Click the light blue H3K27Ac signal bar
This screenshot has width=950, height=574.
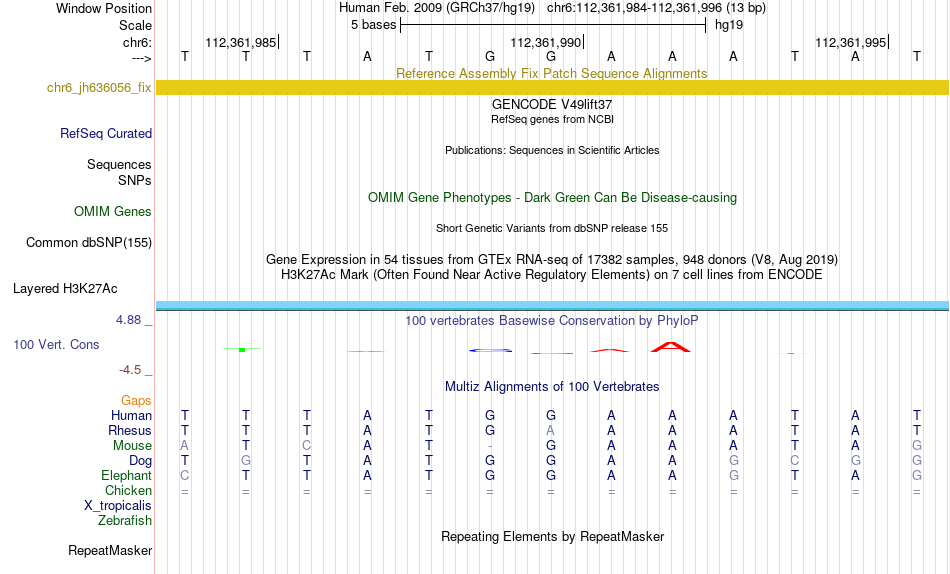552,305
